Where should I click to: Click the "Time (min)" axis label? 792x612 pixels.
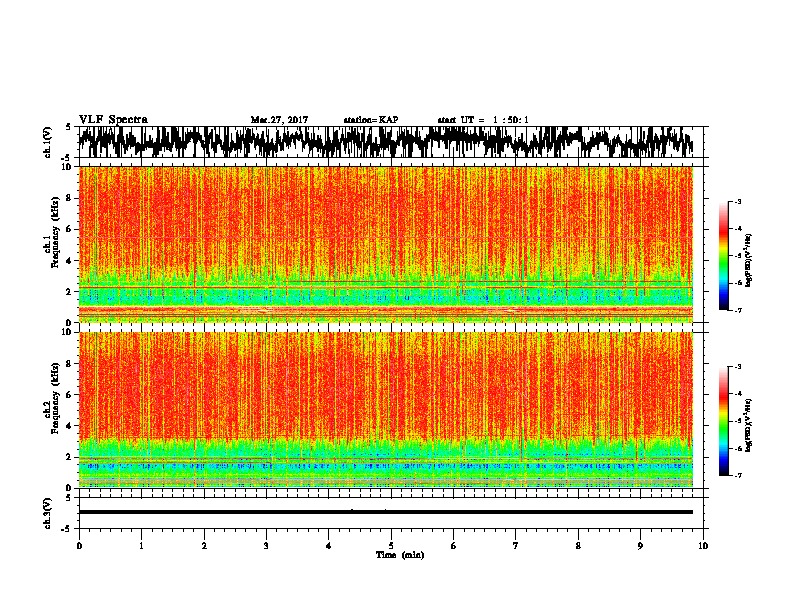click(400, 555)
